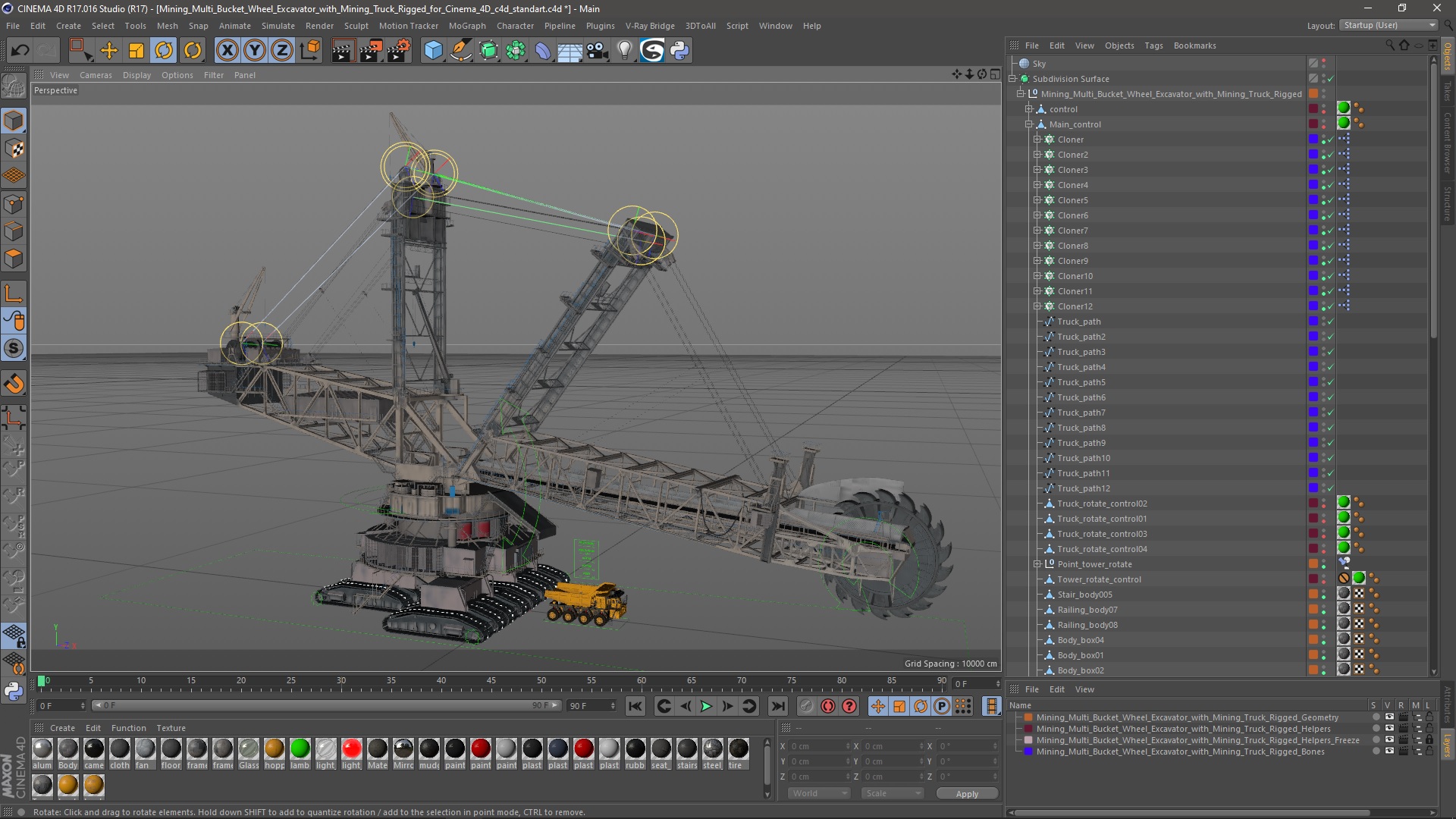Open the timeline layout film icon

coord(991,706)
